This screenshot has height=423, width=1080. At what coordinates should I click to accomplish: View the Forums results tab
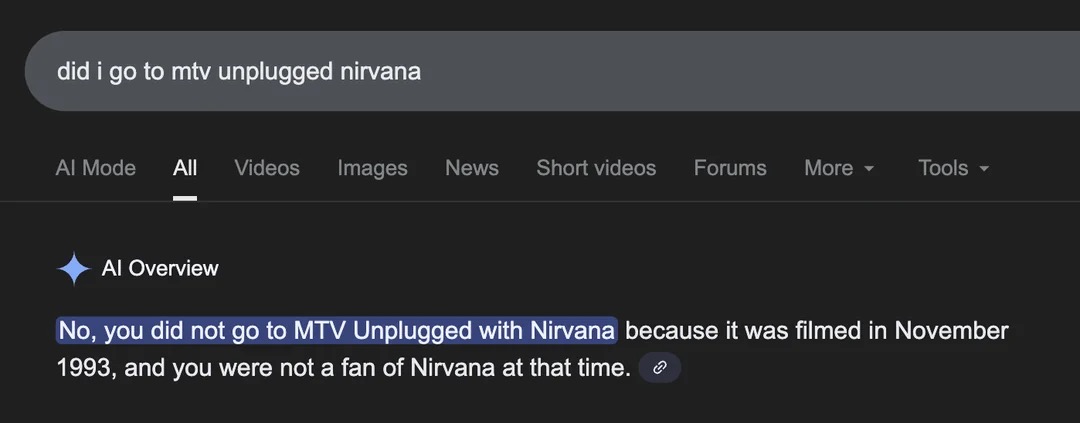point(730,168)
